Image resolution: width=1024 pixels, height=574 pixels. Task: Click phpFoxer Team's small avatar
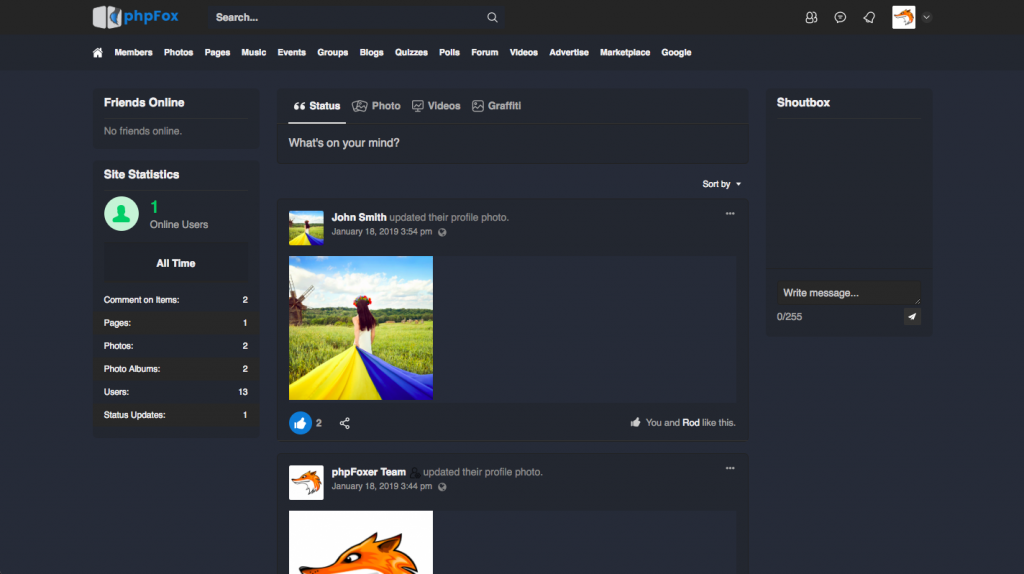pyautogui.click(x=306, y=483)
